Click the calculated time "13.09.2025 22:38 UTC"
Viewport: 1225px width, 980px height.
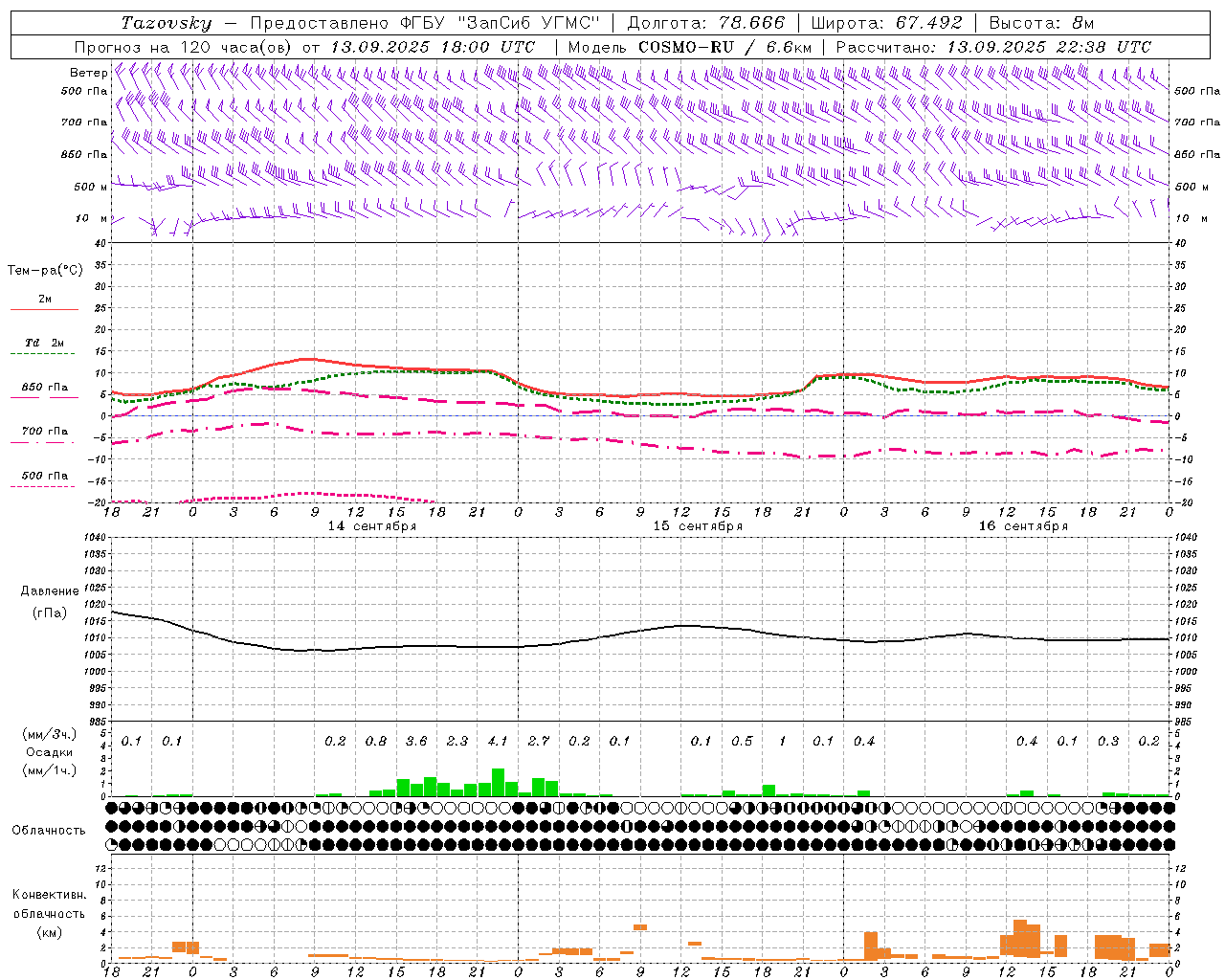tap(1049, 47)
